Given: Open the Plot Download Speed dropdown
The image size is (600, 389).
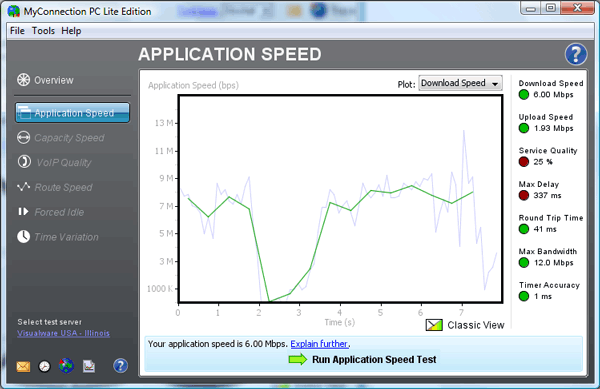Looking at the screenshot, I should tap(460, 83).
